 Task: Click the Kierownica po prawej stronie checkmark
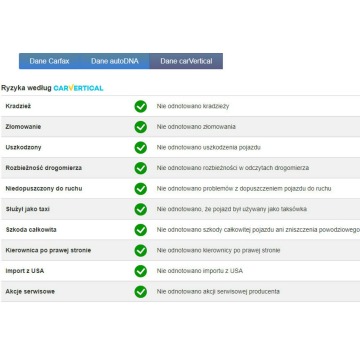[x=141, y=250]
